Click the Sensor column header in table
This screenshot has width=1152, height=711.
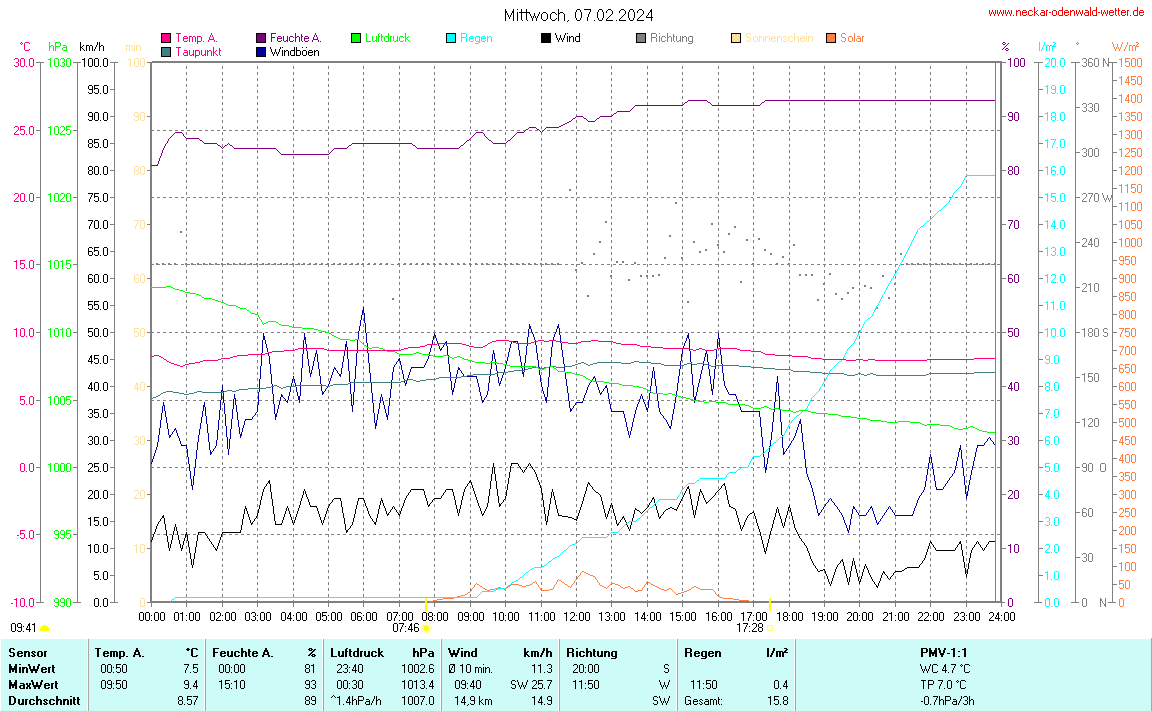28,653
